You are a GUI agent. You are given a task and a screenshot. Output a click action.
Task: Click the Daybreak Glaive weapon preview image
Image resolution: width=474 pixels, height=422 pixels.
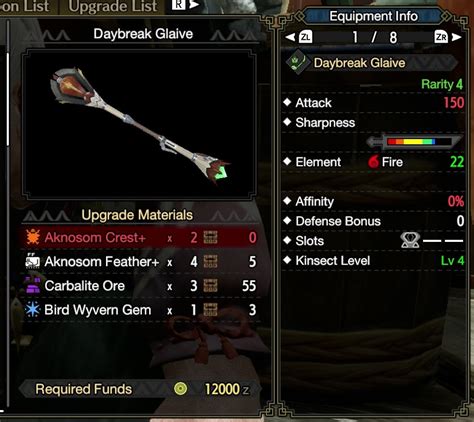[139, 125]
